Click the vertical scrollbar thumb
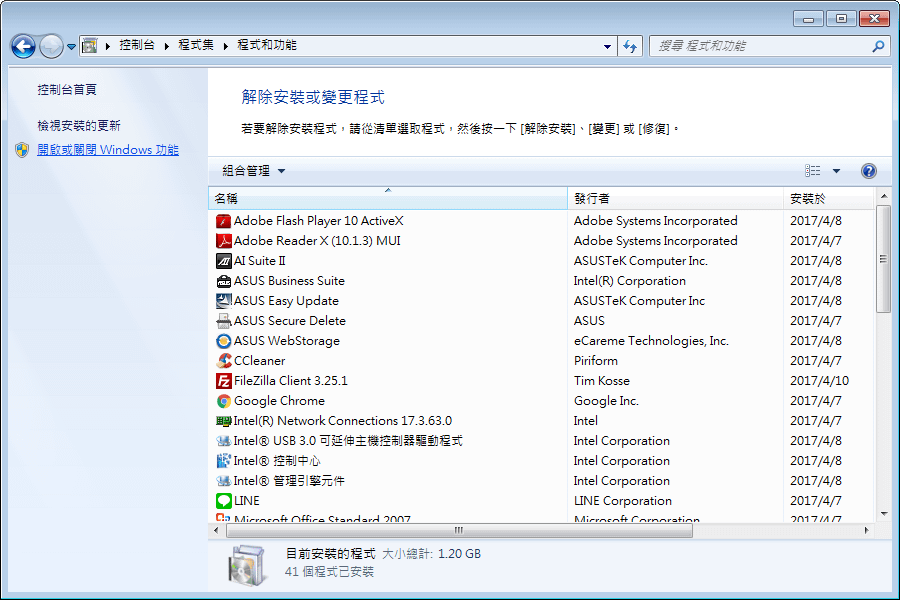The width and height of the screenshot is (900, 600). pos(884,259)
